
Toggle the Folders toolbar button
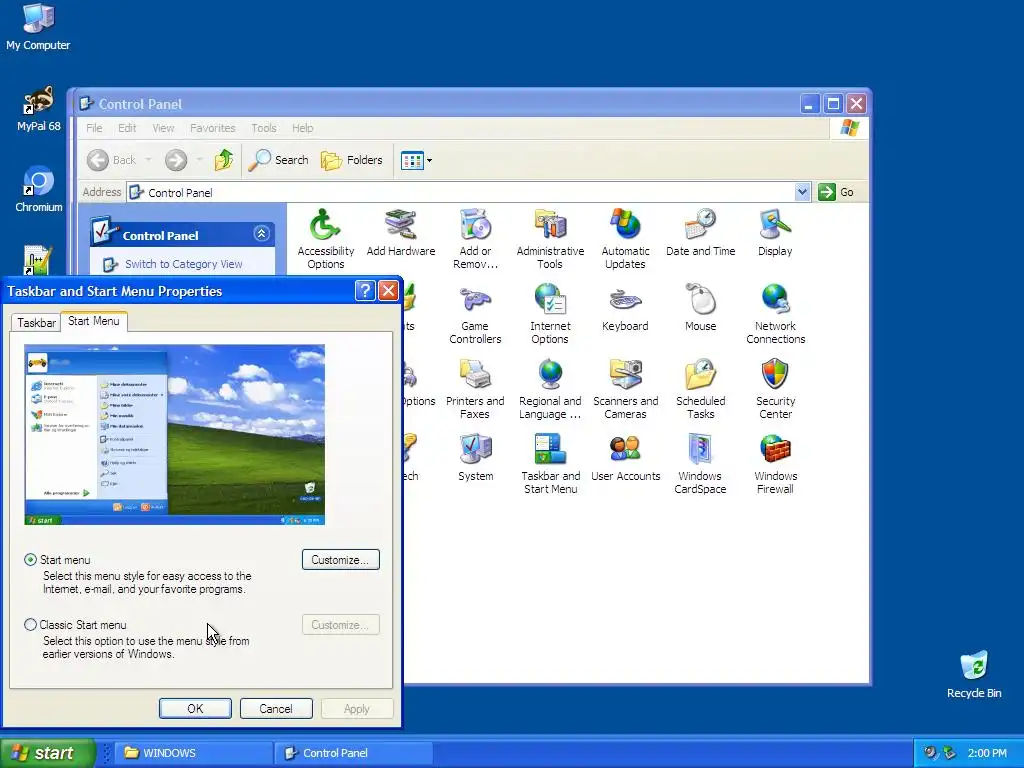click(x=351, y=159)
